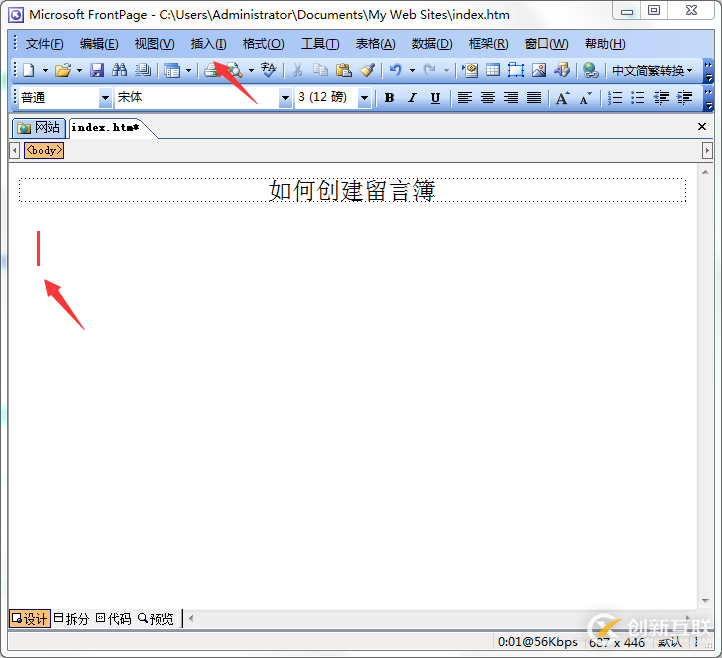Click the Copy icon
Screen dimensions: 722x658
pyautogui.click(x=320, y=70)
